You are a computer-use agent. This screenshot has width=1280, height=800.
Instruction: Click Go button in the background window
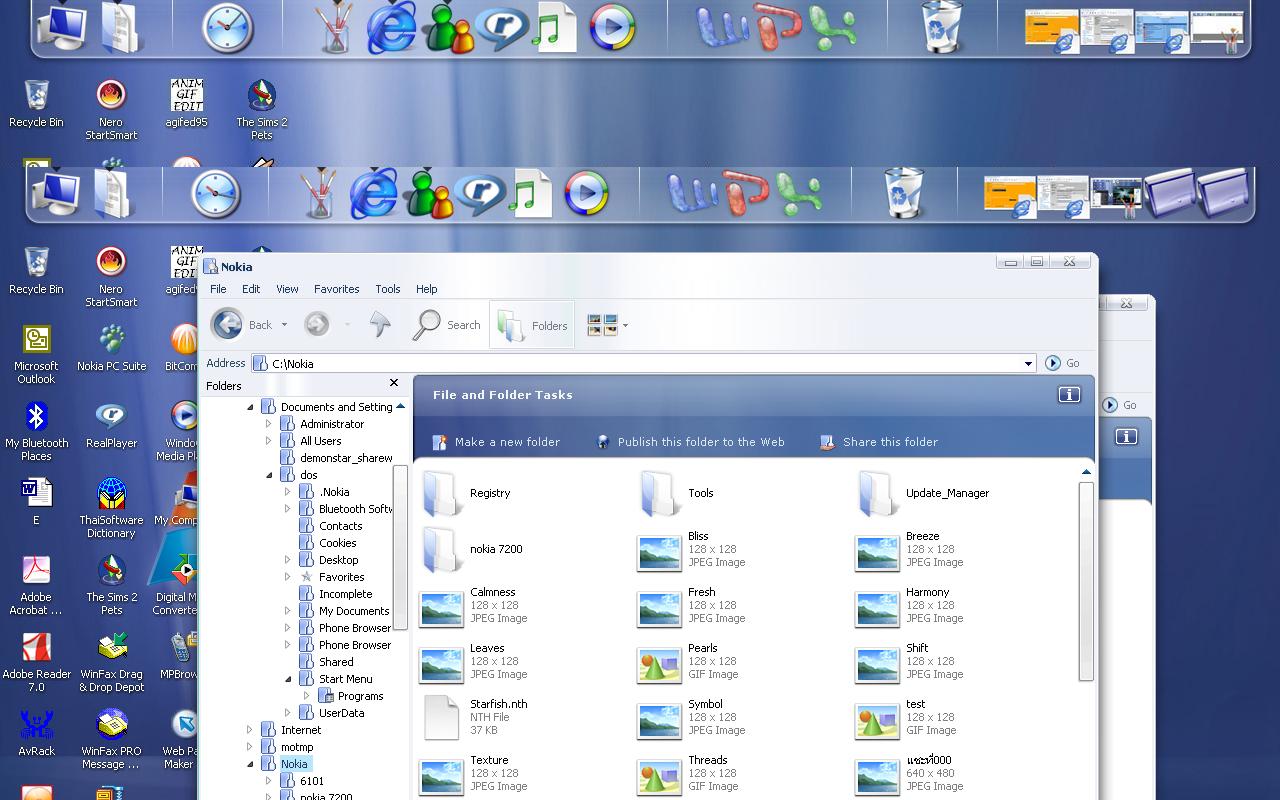pyautogui.click(x=1120, y=405)
